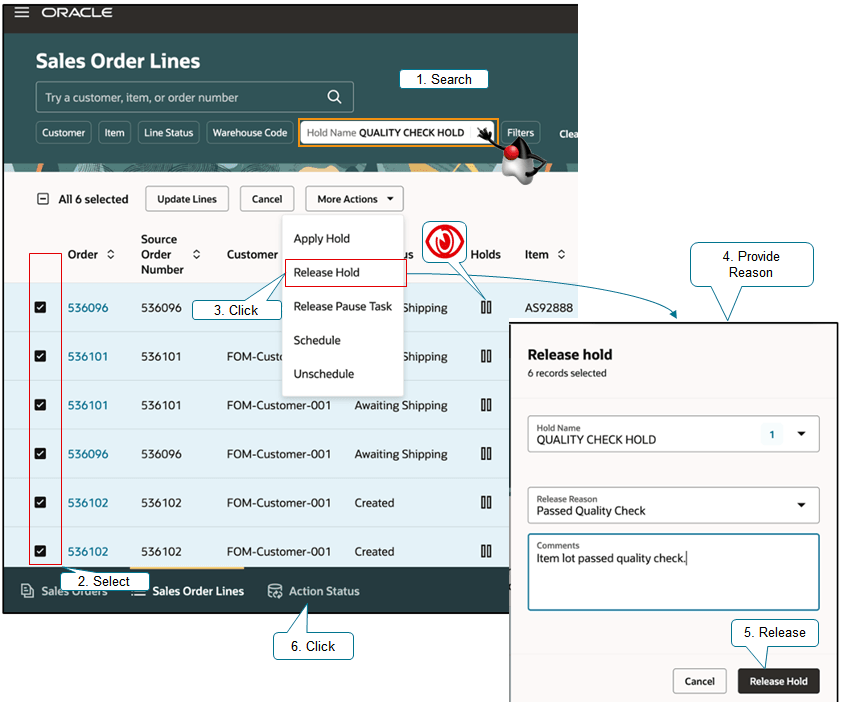Image resolution: width=844 pixels, height=702 pixels.
Task: Click the Oracle logo
Action: [77, 12]
